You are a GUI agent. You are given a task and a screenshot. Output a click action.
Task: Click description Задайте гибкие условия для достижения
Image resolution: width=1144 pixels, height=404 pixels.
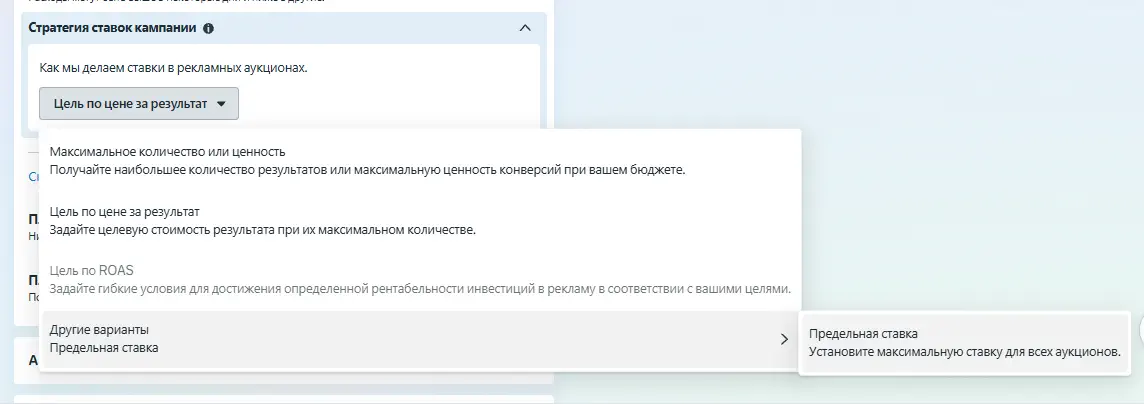420,289
